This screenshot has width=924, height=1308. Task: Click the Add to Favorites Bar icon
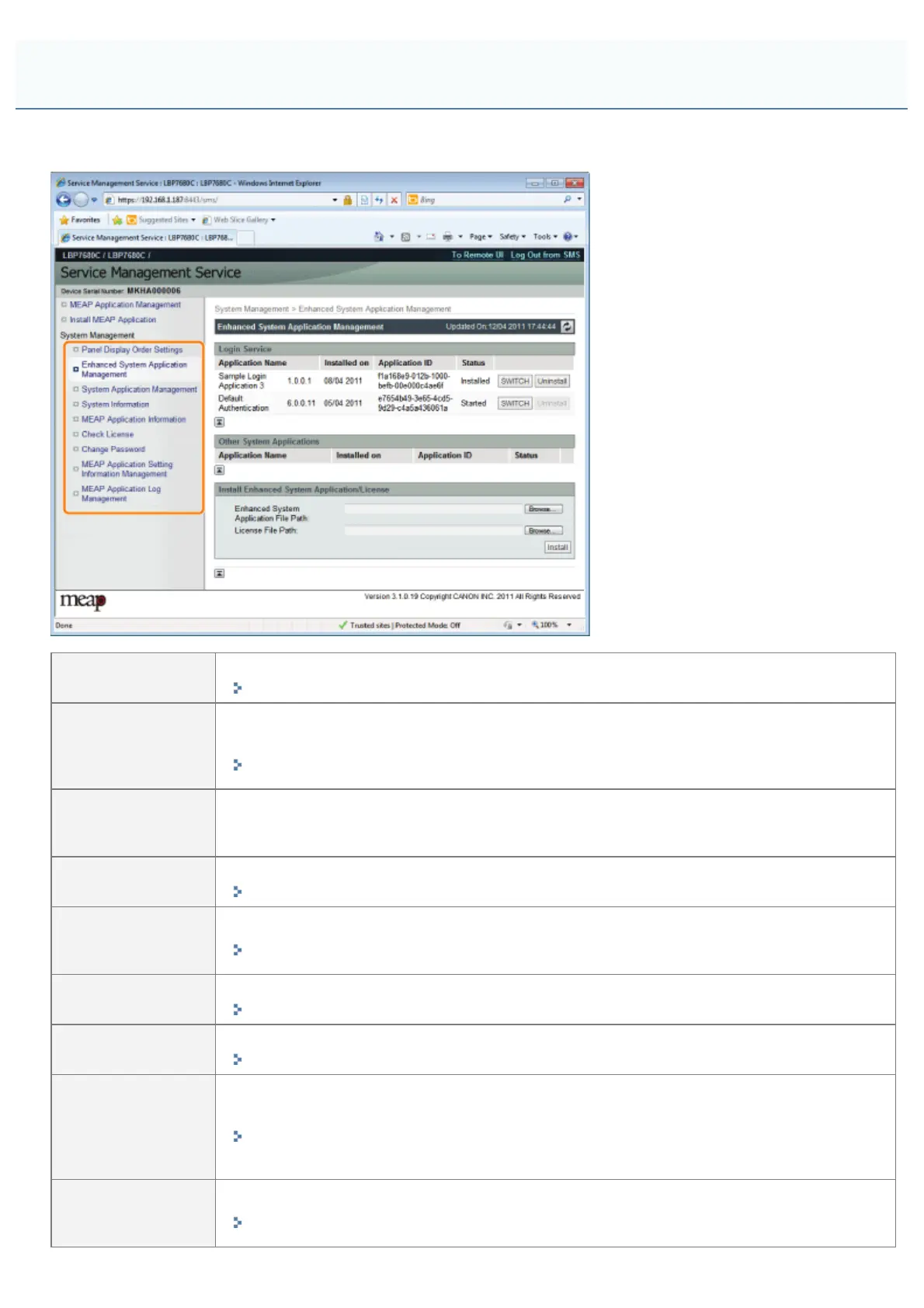117,220
